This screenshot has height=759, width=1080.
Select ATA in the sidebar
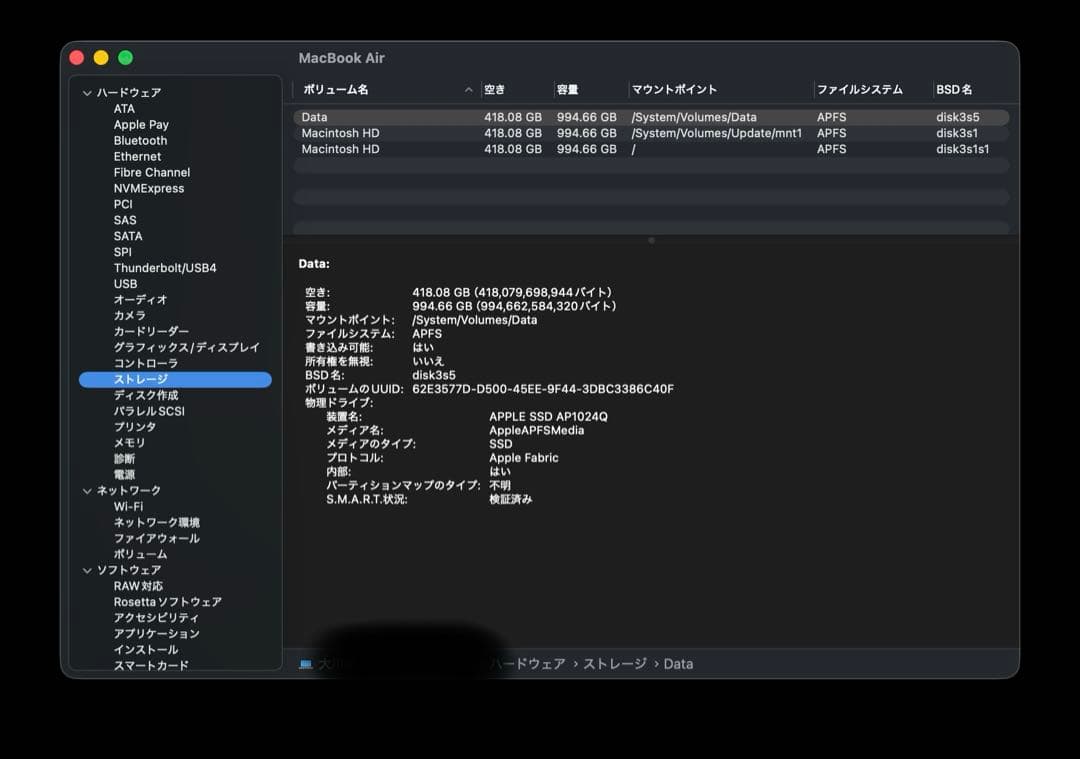pyautogui.click(x=124, y=109)
